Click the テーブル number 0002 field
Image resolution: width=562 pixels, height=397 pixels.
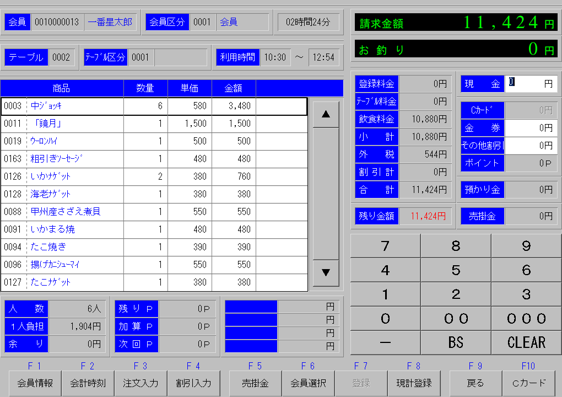click(x=61, y=57)
